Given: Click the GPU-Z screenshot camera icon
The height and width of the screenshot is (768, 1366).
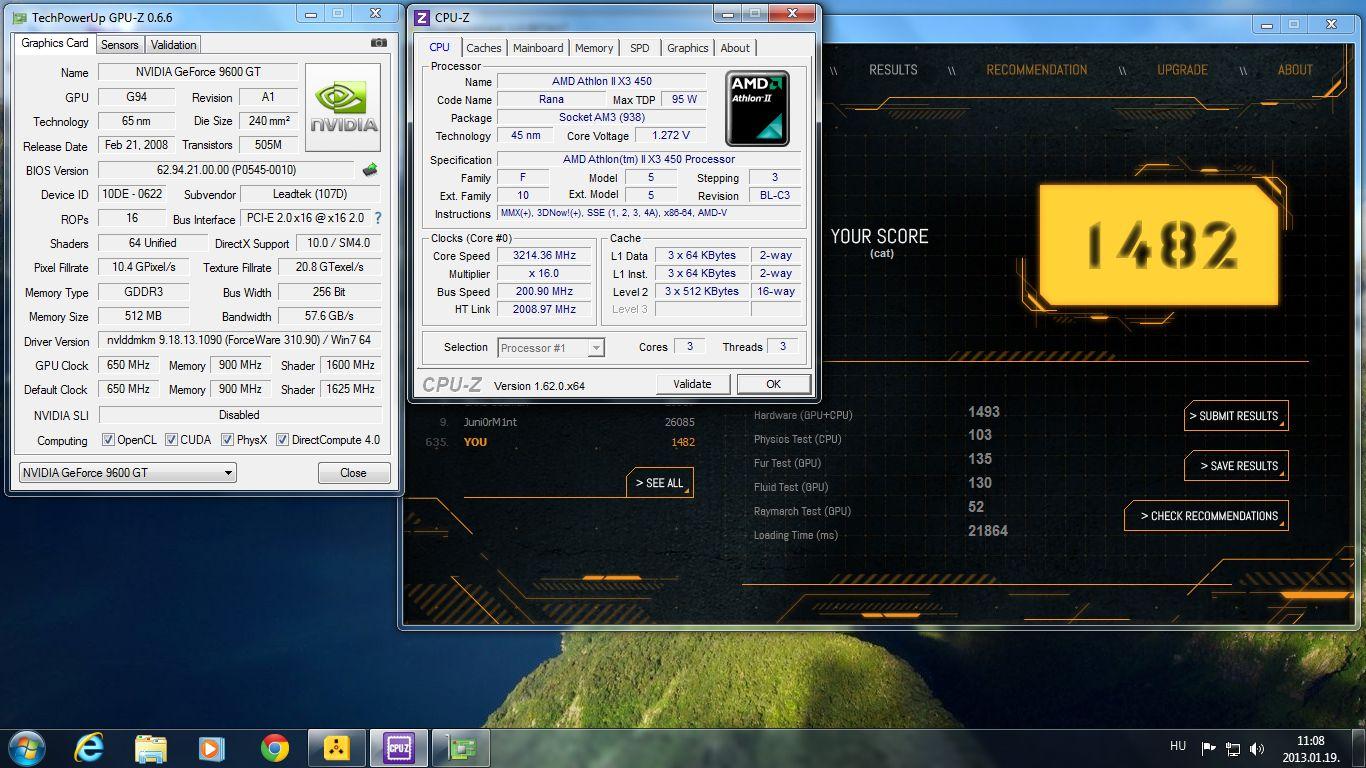Looking at the screenshot, I should pyautogui.click(x=378, y=43).
